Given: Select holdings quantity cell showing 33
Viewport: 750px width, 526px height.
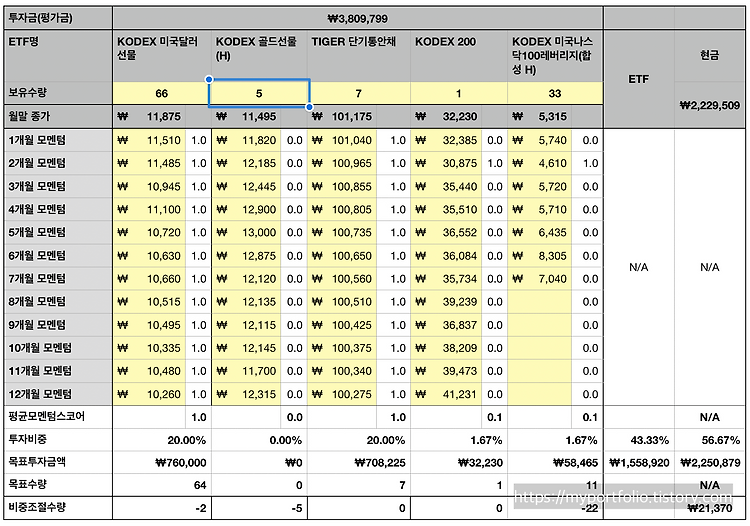Looking at the screenshot, I should tap(555, 93).
